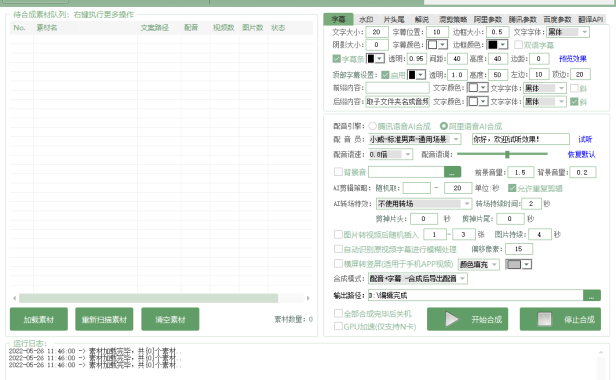Image resolution: width=616 pixels, height=380 pixels.
Task: Click the 前缀内容 text field
Action: coord(398,88)
